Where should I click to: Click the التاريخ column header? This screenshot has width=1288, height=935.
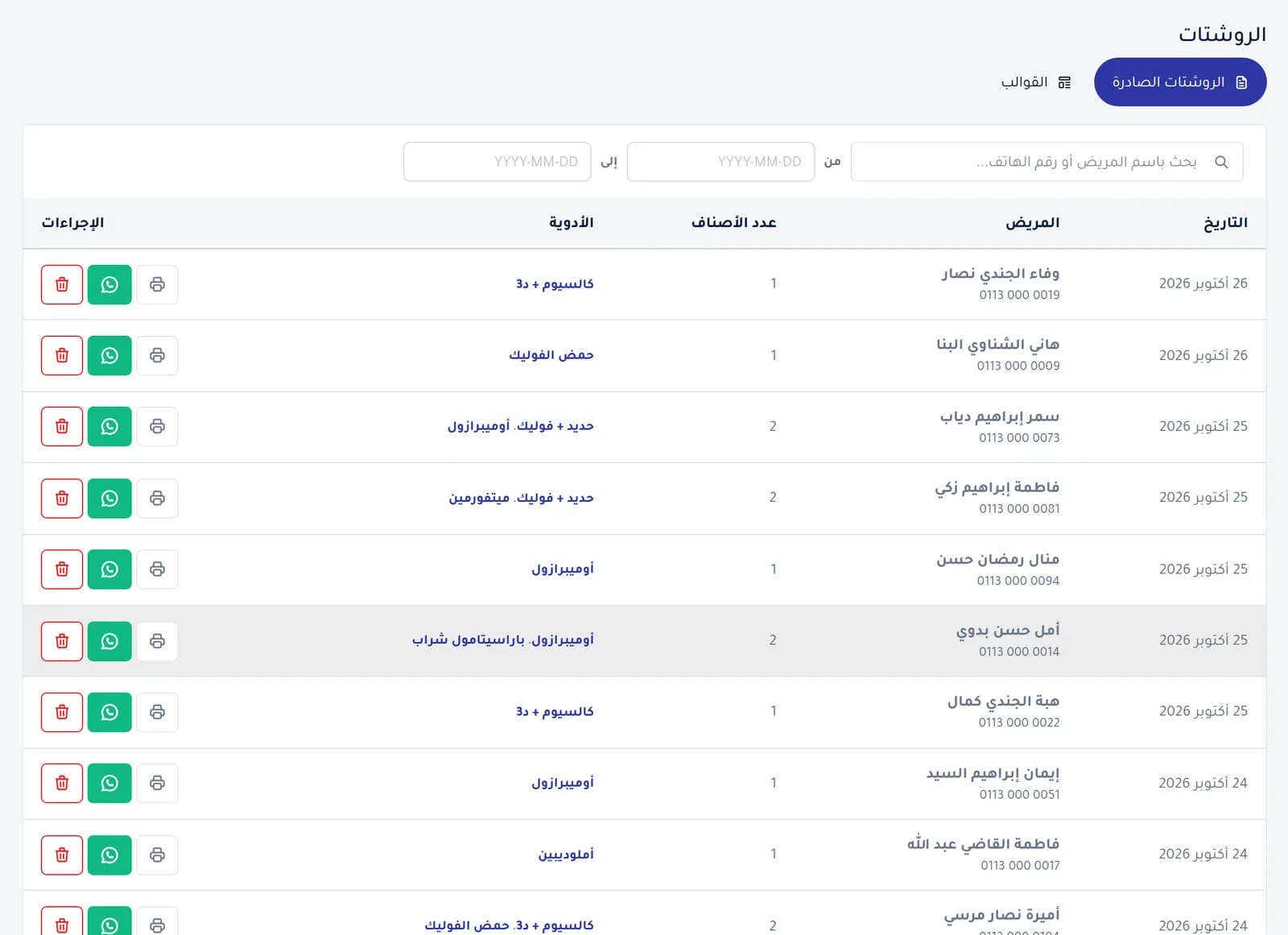click(x=1225, y=223)
